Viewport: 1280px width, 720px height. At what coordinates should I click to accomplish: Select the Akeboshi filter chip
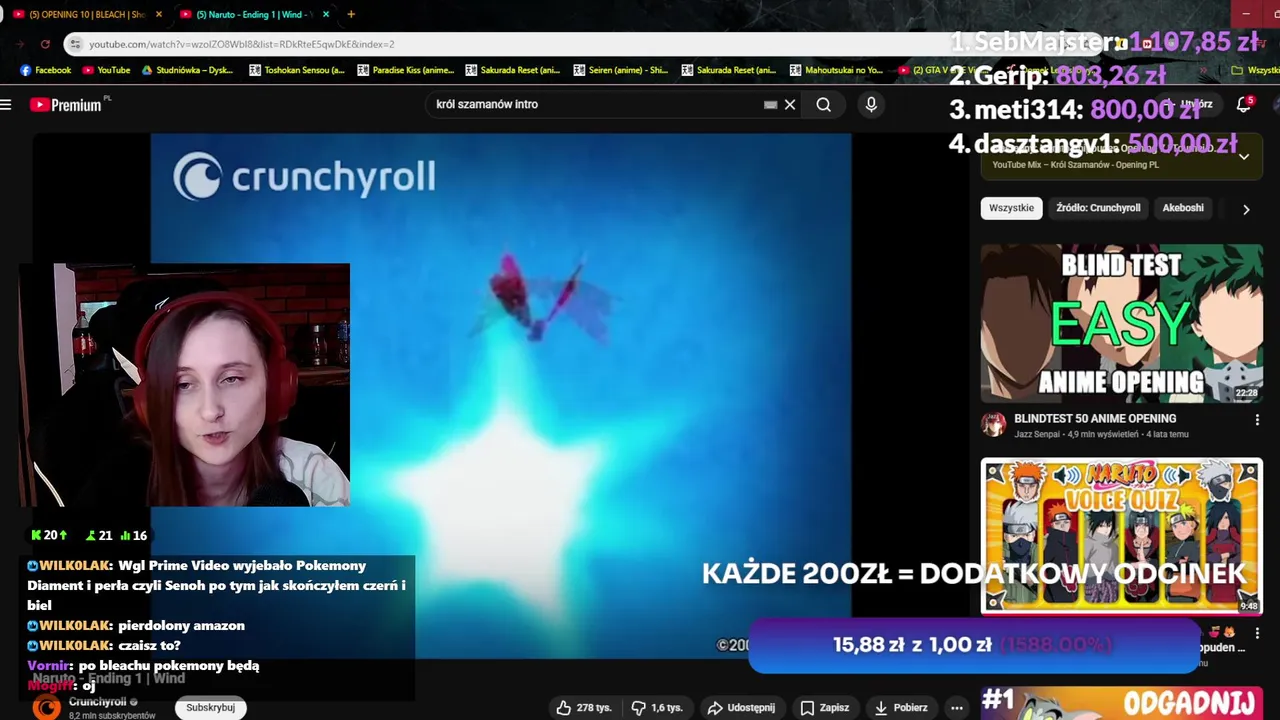tap(1183, 208)
